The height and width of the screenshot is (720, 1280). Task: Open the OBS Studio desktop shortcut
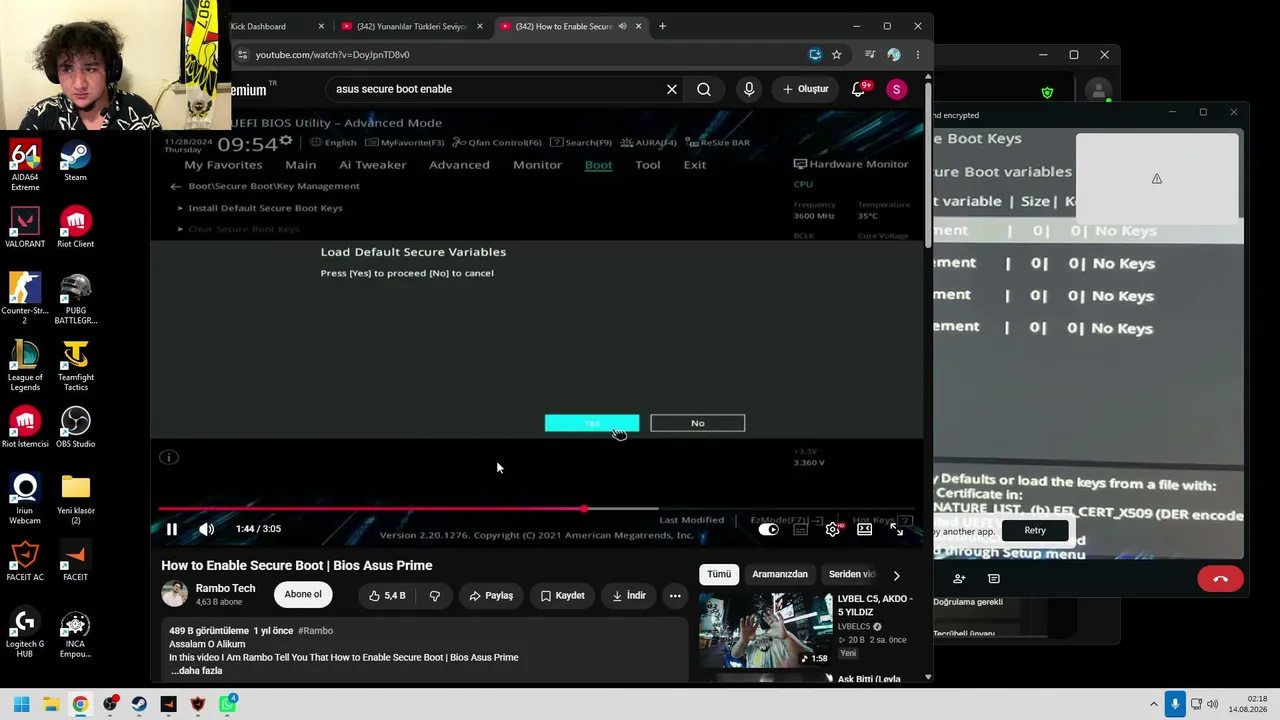(75, 428)
